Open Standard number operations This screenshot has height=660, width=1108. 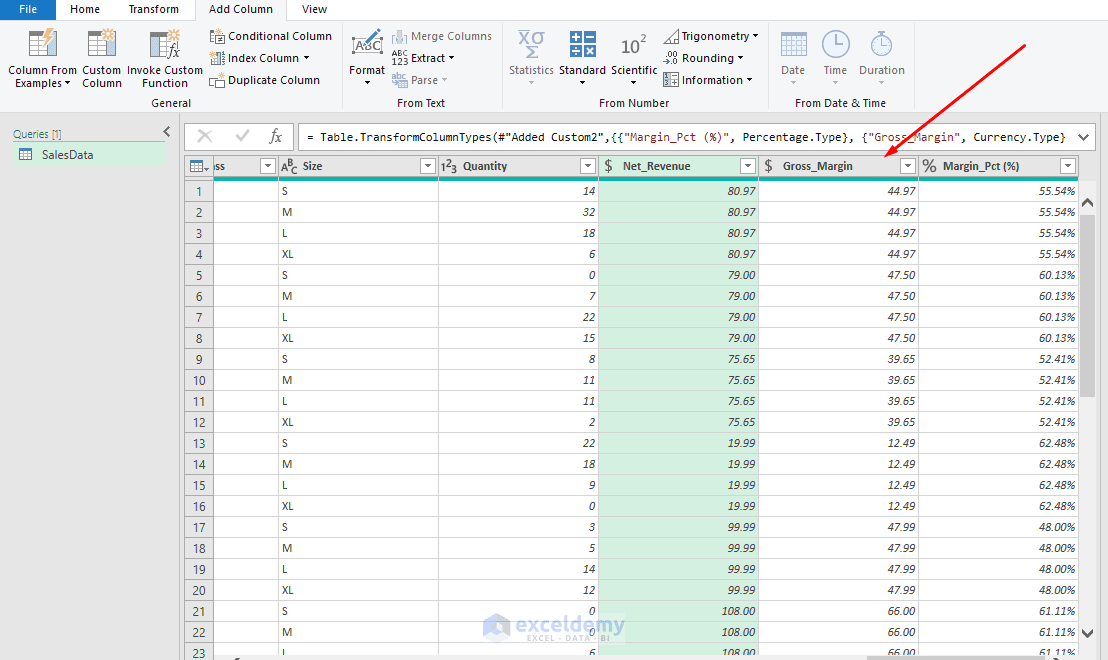click(582, 59)
